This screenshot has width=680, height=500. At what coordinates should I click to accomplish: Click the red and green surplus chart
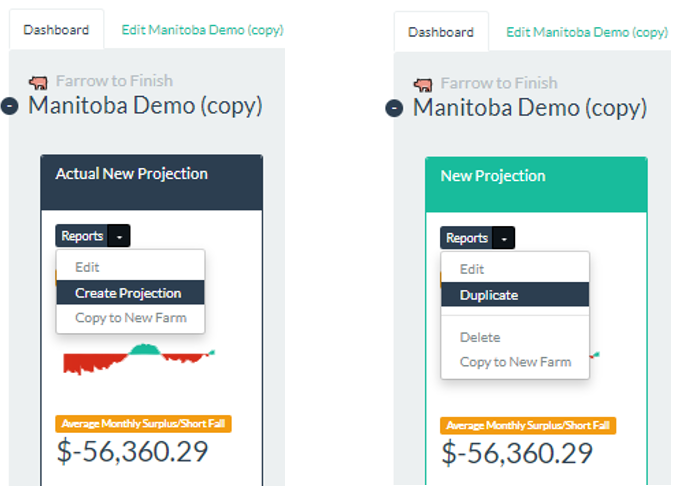[139, 359]
